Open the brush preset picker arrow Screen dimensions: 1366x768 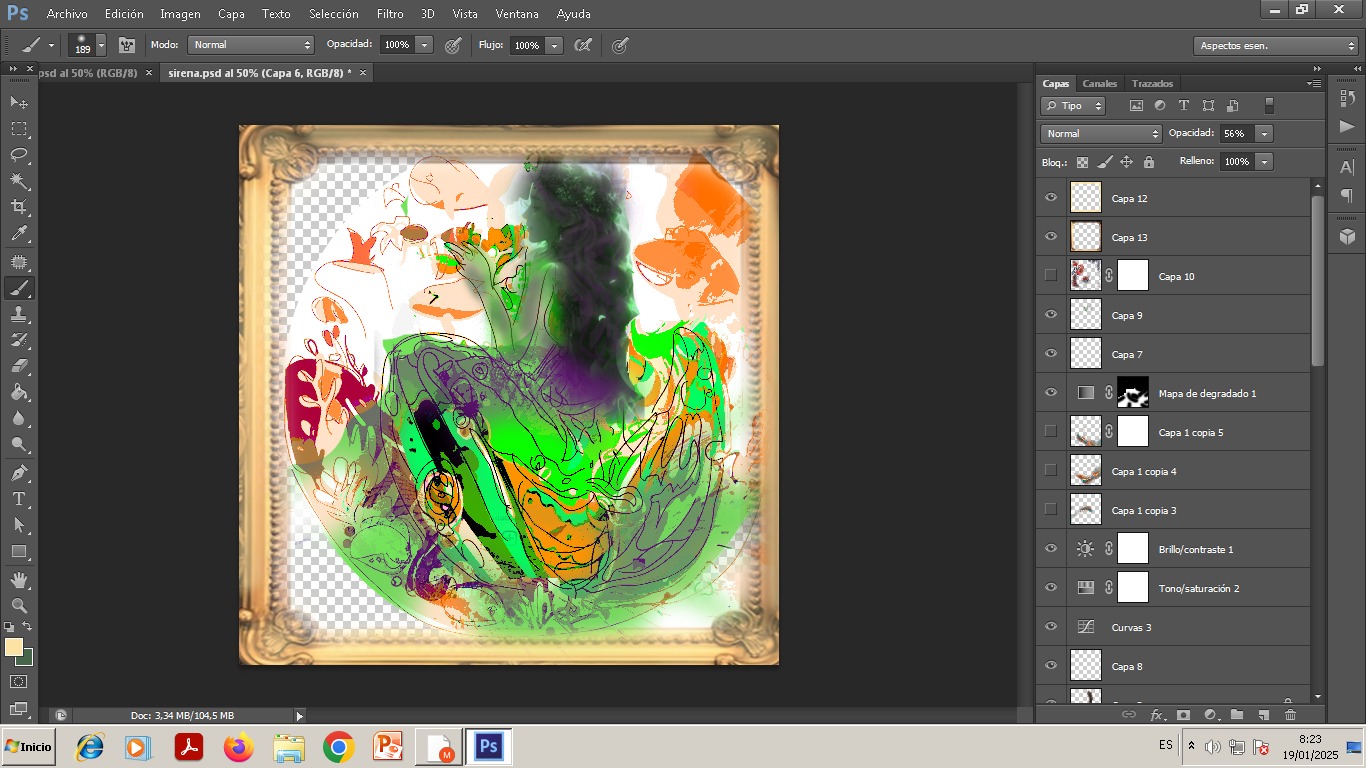click(x=101, y=45)
